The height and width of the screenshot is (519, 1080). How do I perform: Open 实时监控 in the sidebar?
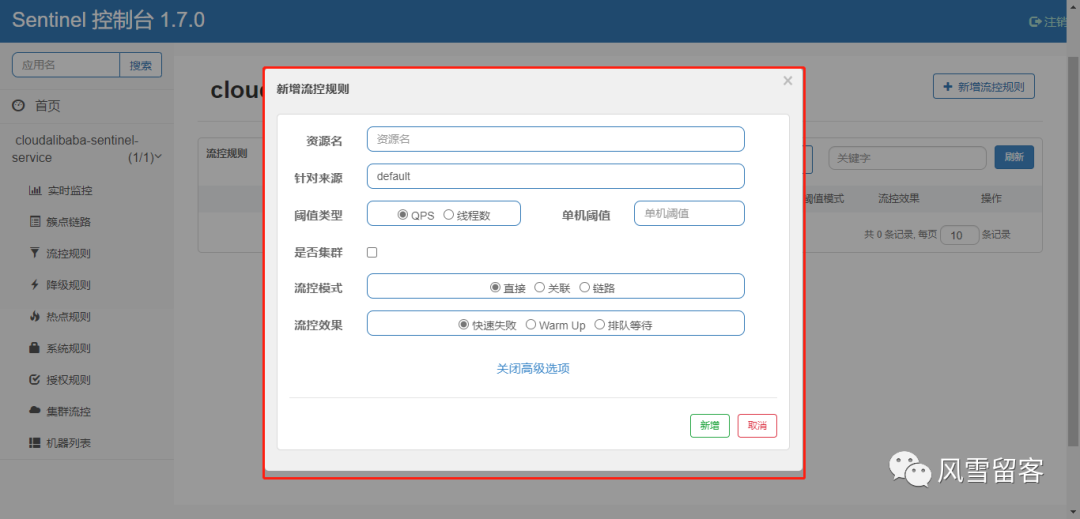coord(70,191)
